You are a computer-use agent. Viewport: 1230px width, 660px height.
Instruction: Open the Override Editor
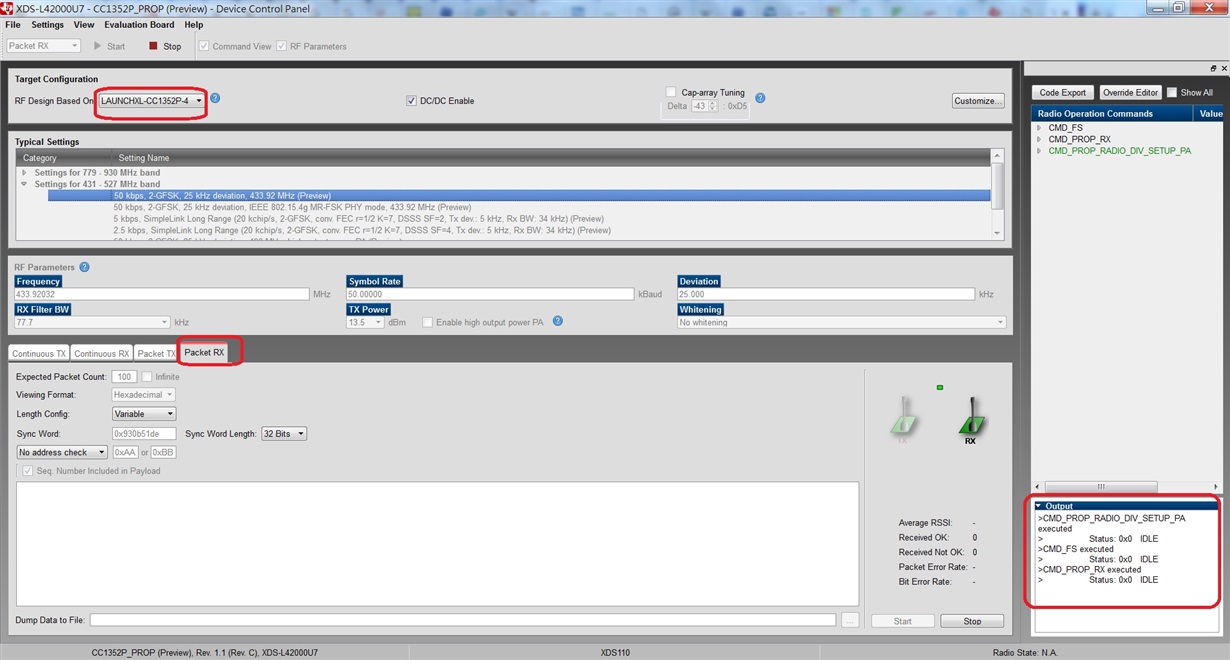pos(1130,92)
